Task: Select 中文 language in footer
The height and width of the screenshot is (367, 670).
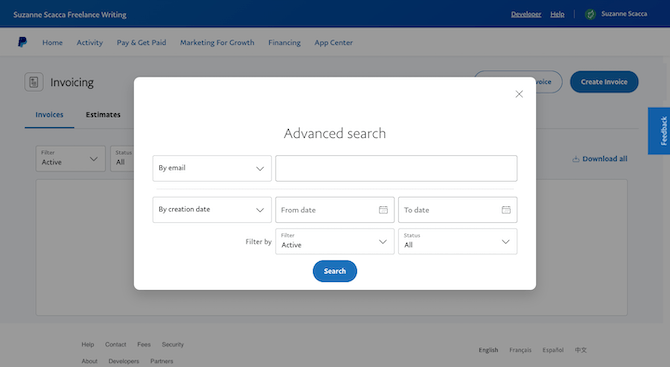Action: click(580, 350)
